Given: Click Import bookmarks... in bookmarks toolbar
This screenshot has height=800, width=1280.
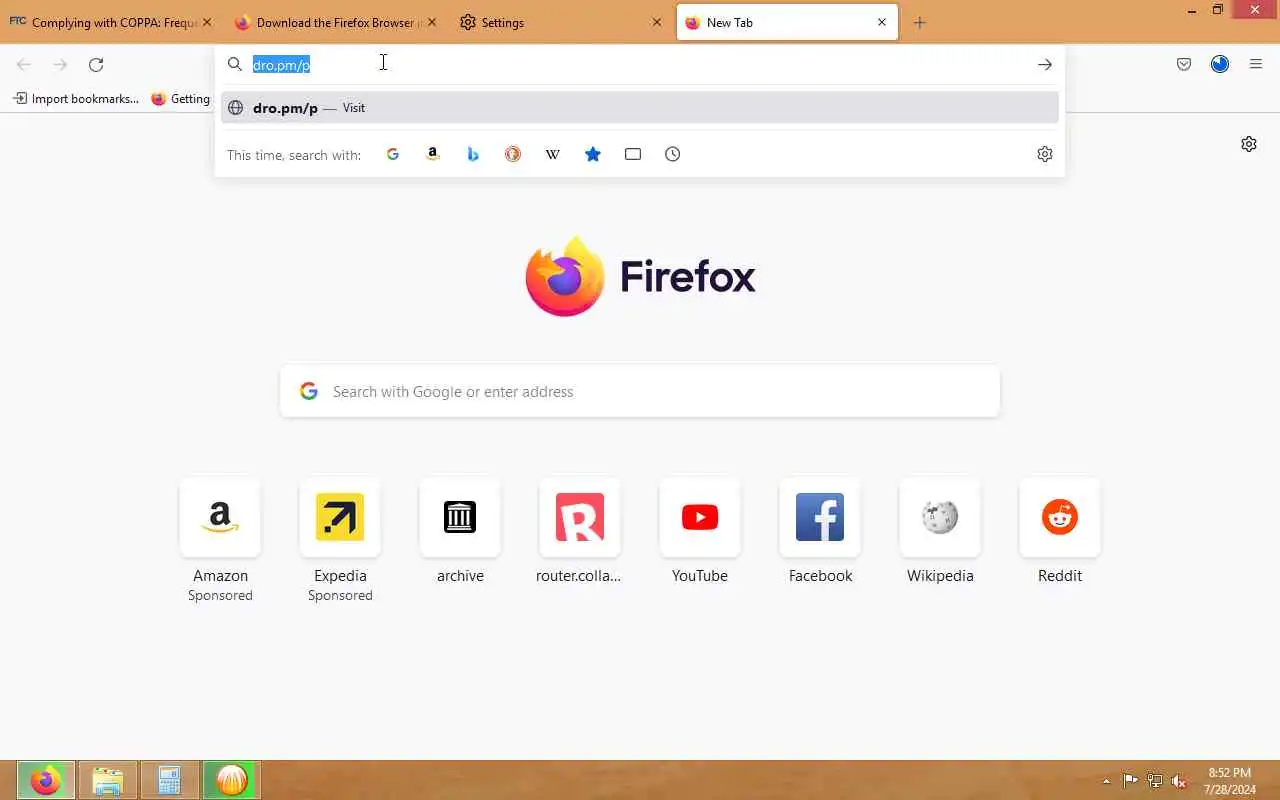Looking at the screenshot, I should click(x=76, y=99).
